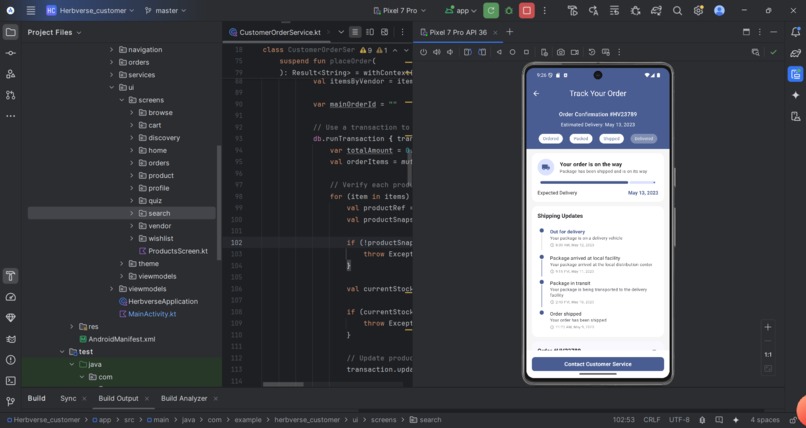Switch to the Build Output tab
This screenshot has width=806, height=428.
[118, 398]
